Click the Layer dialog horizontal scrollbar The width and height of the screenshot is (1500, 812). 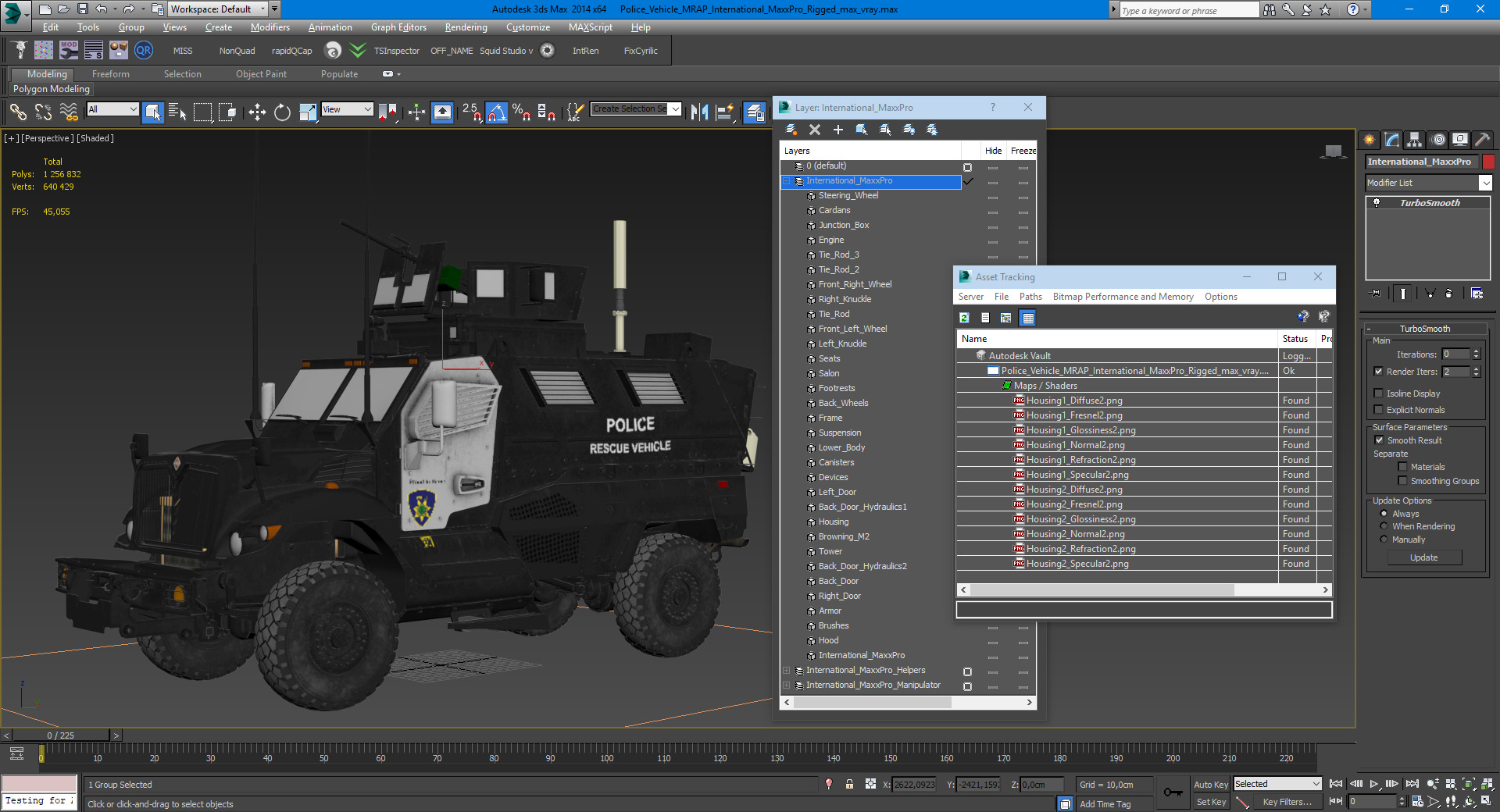point(872,703)
